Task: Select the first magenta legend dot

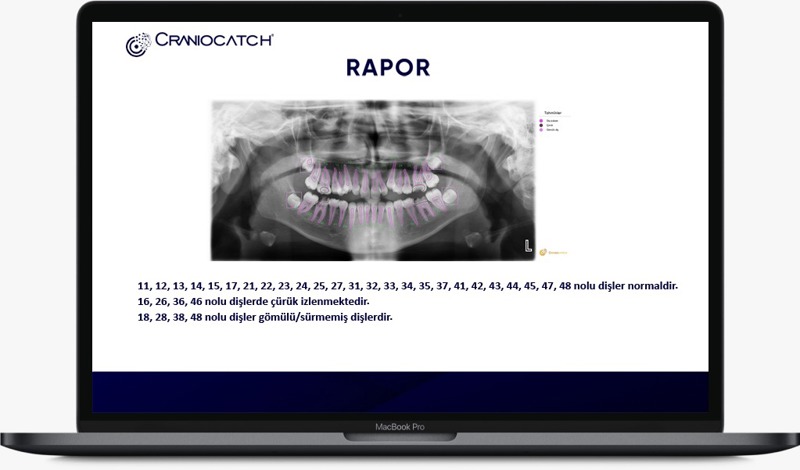Action: pos(541,119)
